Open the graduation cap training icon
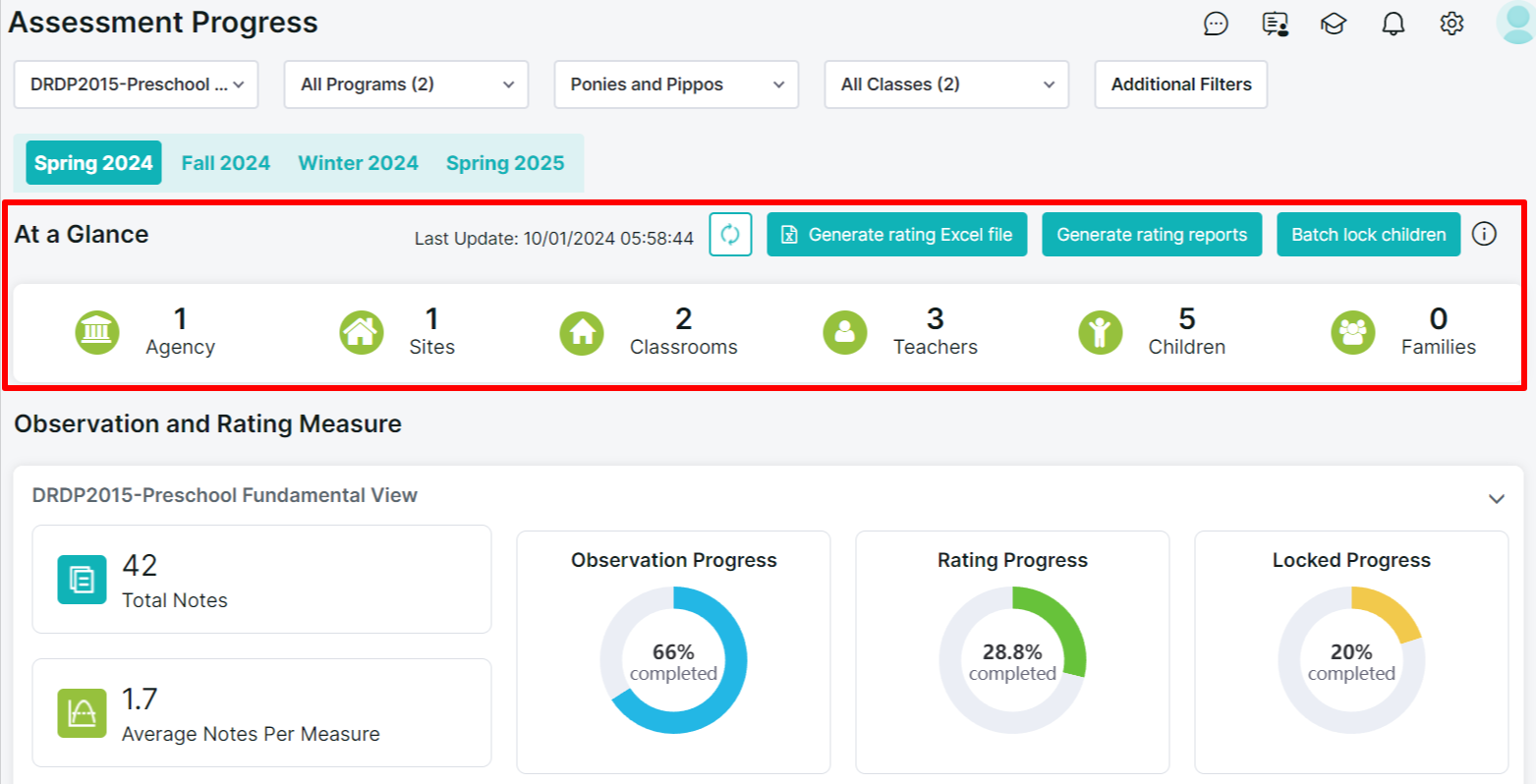The image size is (1536, 784). pos(1334,24)
